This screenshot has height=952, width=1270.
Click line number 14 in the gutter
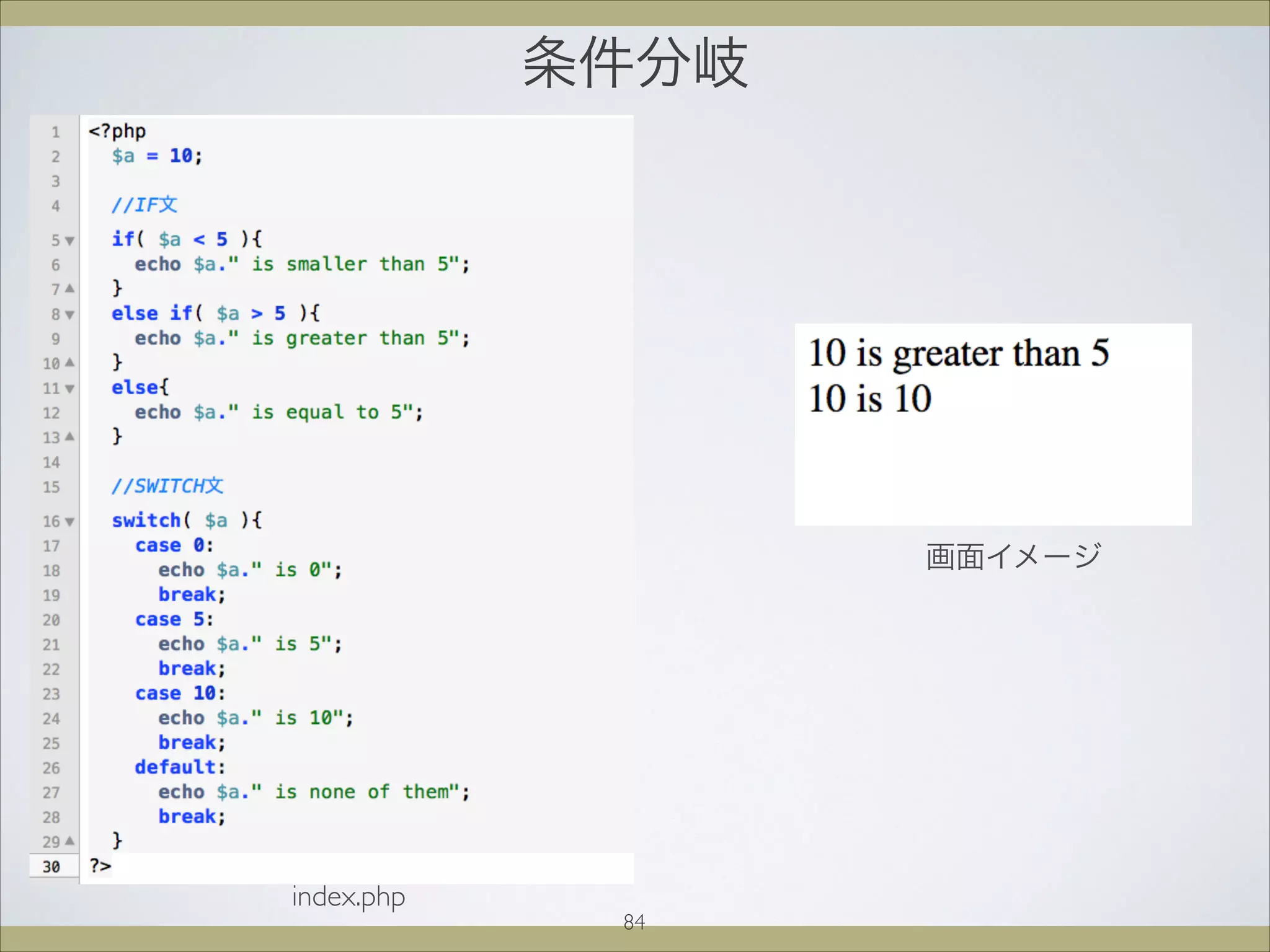point(51,463)
